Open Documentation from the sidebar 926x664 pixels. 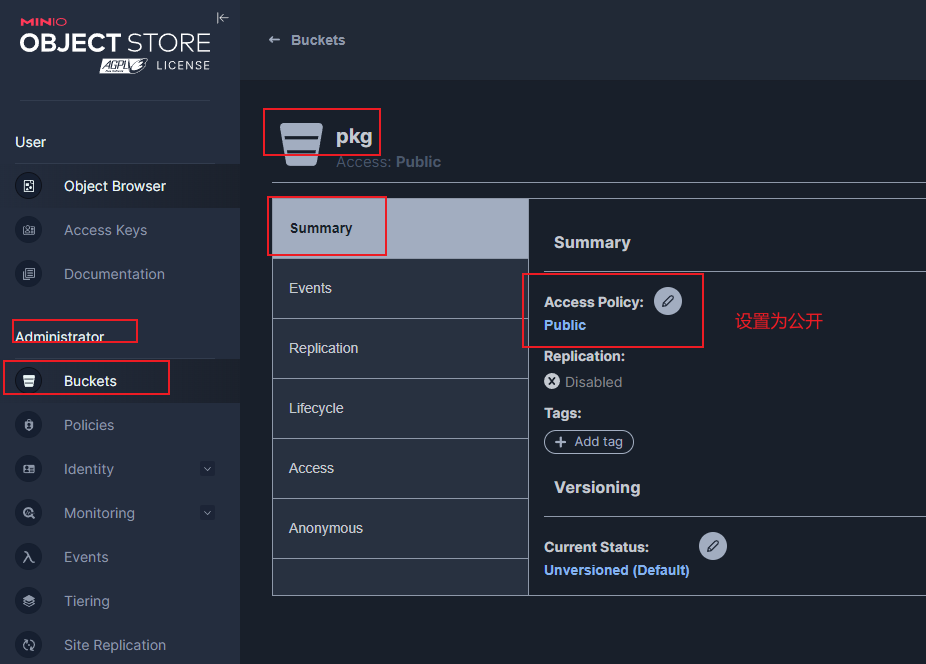114,274
